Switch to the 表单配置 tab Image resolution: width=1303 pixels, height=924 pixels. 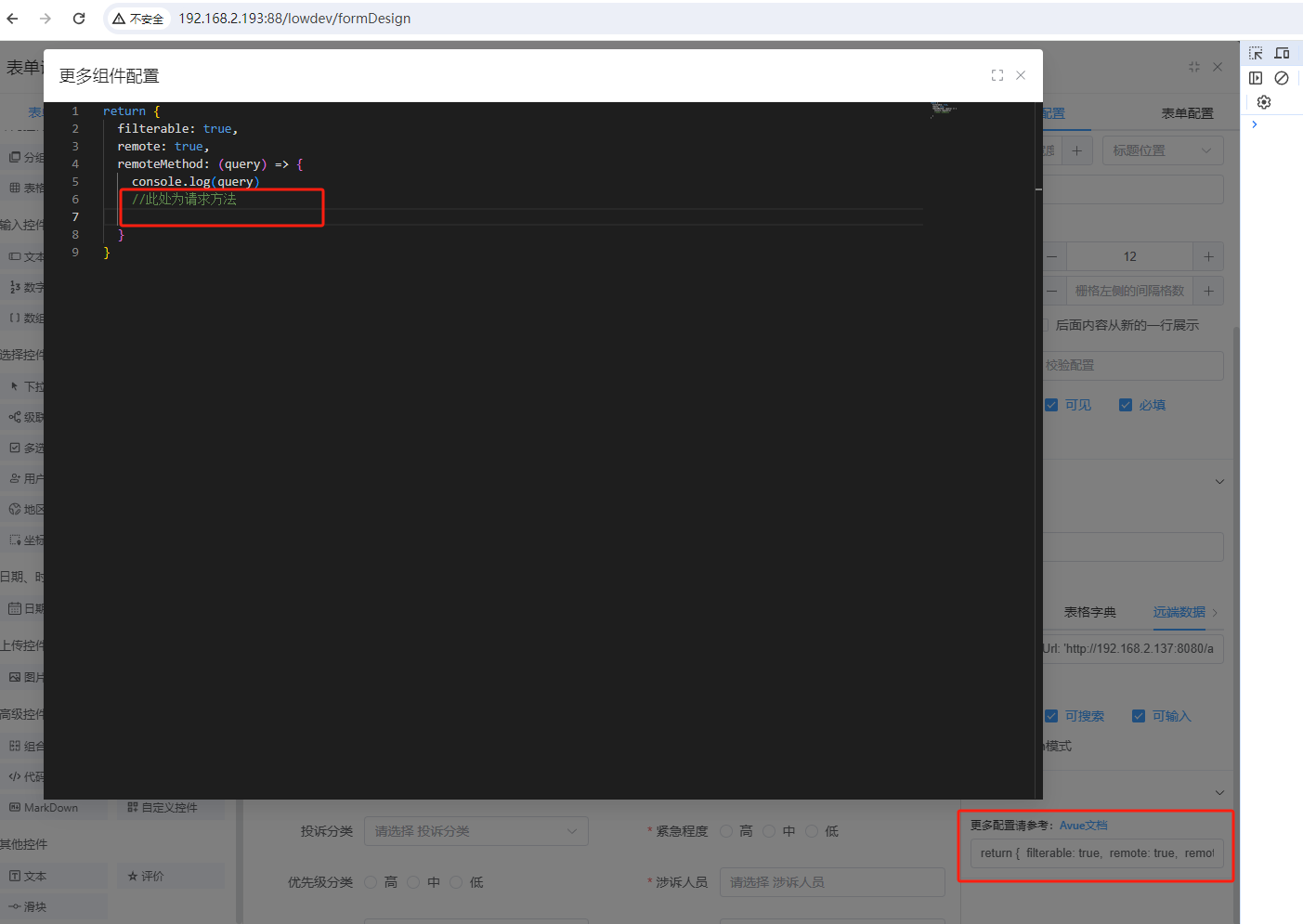coord(1187,113)
